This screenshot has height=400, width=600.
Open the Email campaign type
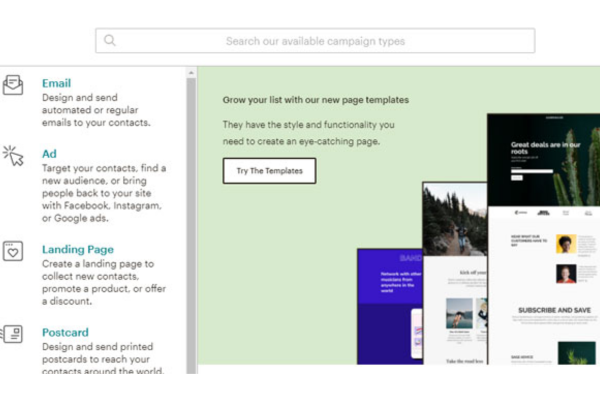tap(56, 83)
